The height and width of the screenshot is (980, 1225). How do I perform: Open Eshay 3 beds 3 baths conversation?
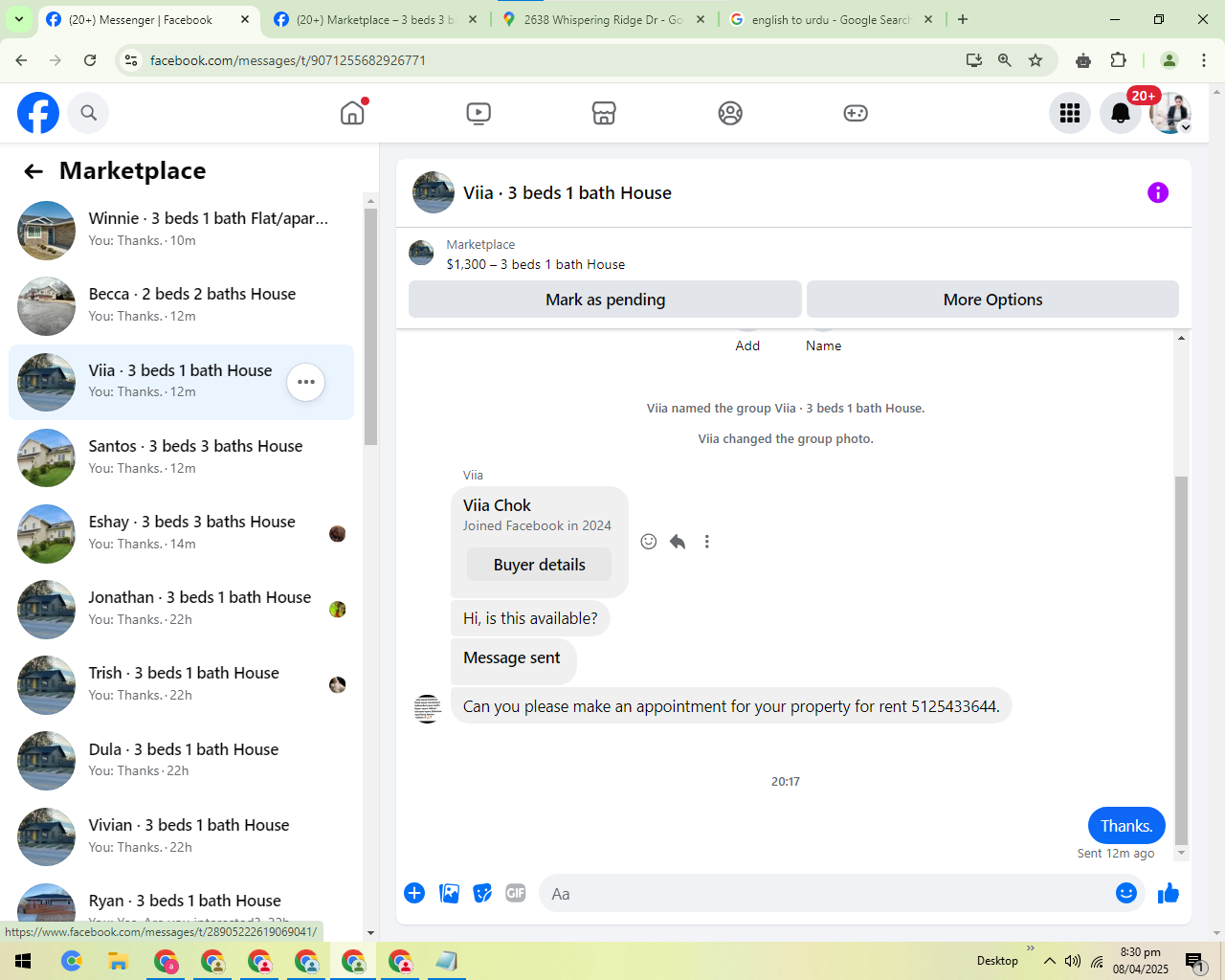(x=182, y=533)
